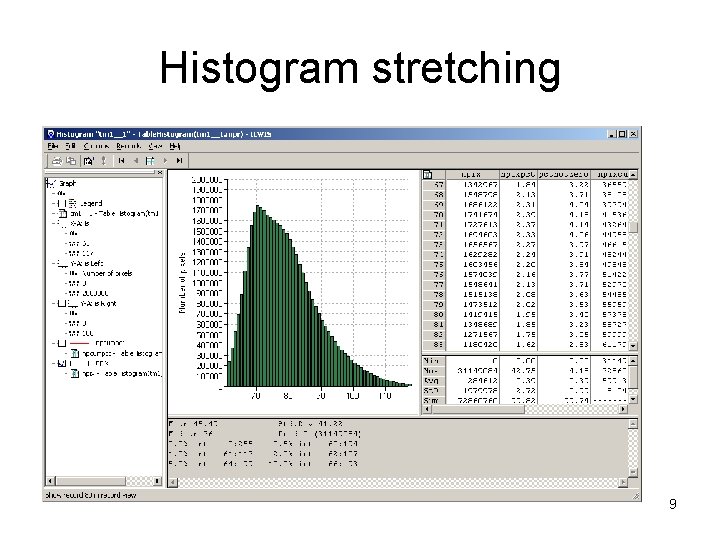The image size is (720, 540).
Task: Select the Y-Axis Right tree label
Action: [98, 304]
